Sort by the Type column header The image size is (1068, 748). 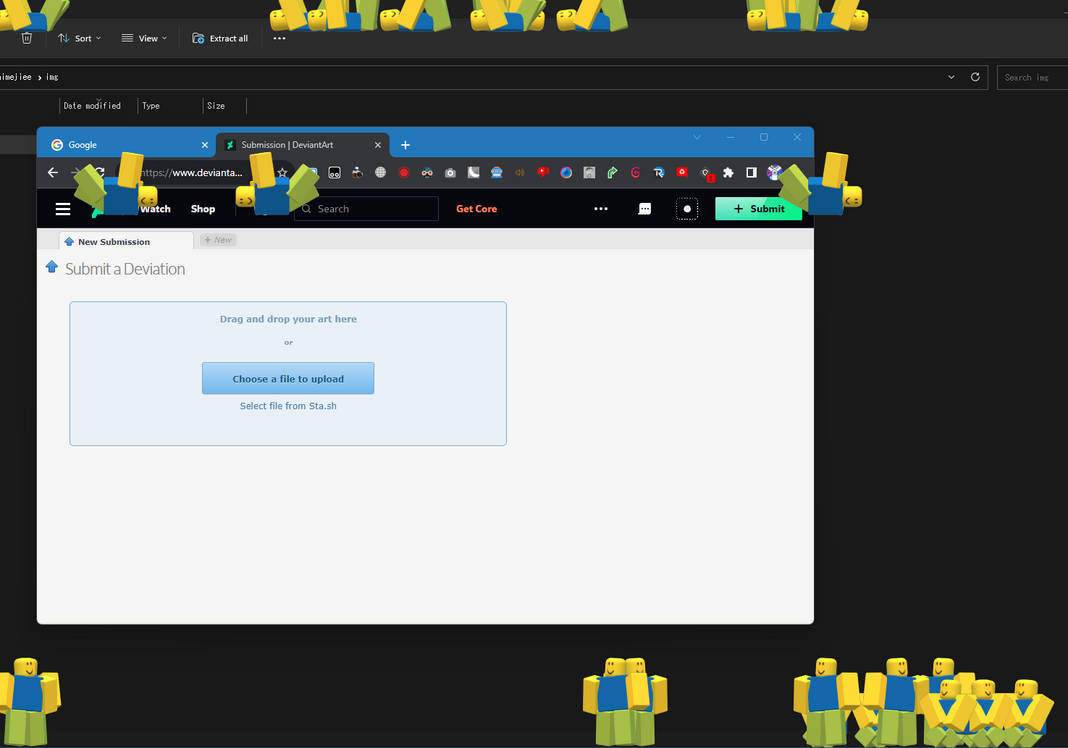tap(151, 106)
